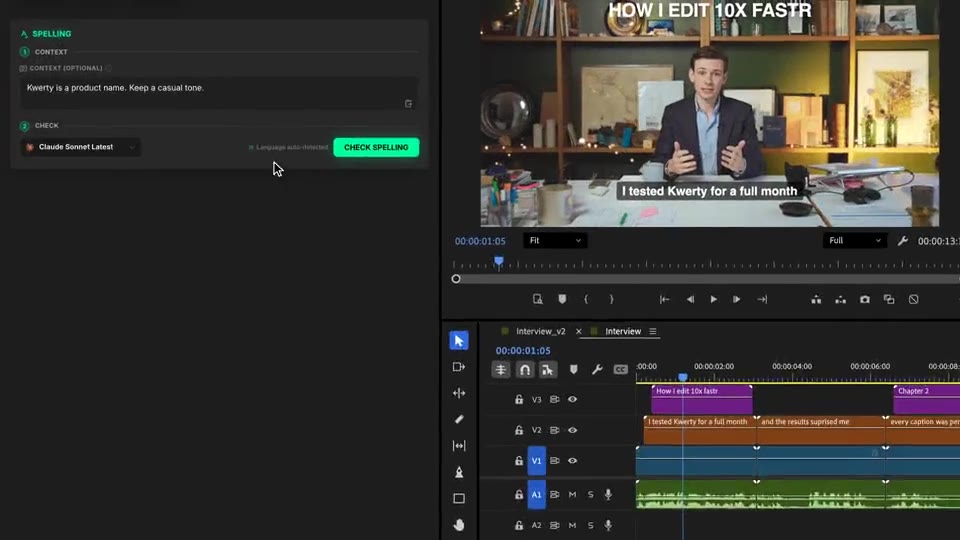The width and height of the screenshot is (960, 540).
Task: Click the copy icon in context field
Action: (408, 103)
